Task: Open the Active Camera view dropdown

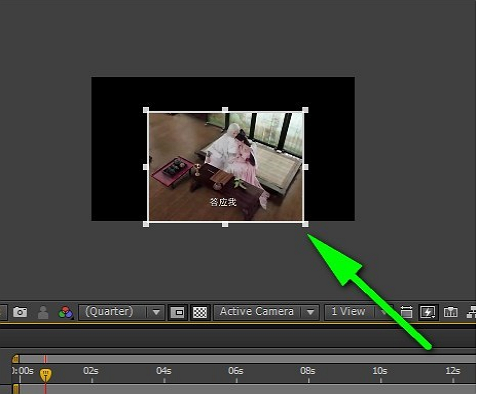Action: (266, 312)
